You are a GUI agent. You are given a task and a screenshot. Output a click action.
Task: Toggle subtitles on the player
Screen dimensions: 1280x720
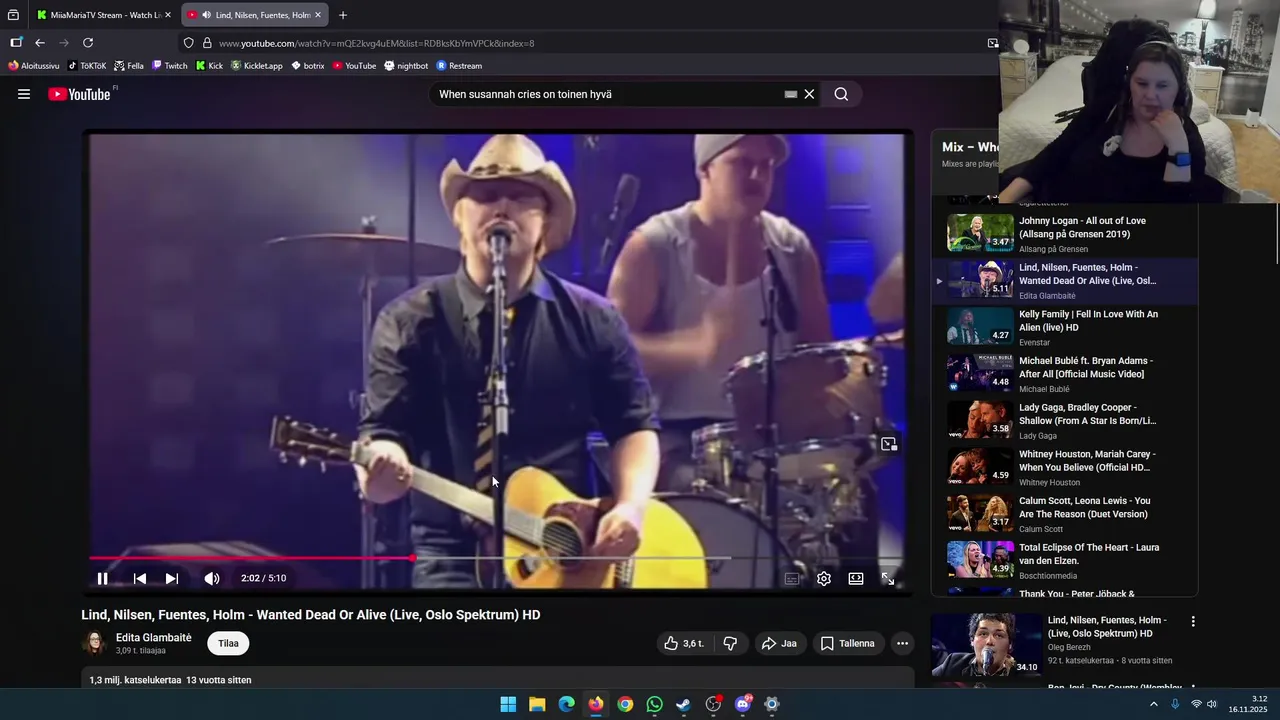[x=792, y=578]
